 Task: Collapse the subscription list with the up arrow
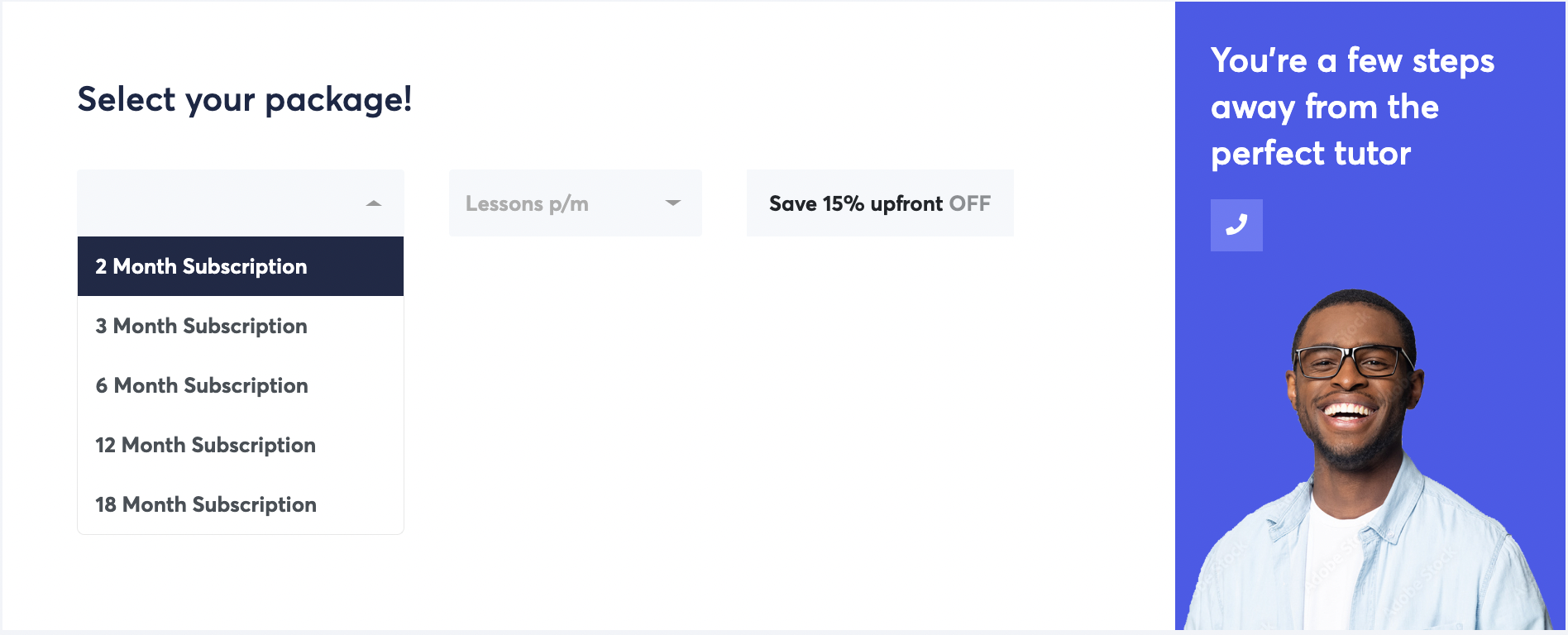(x=374, y=203)
